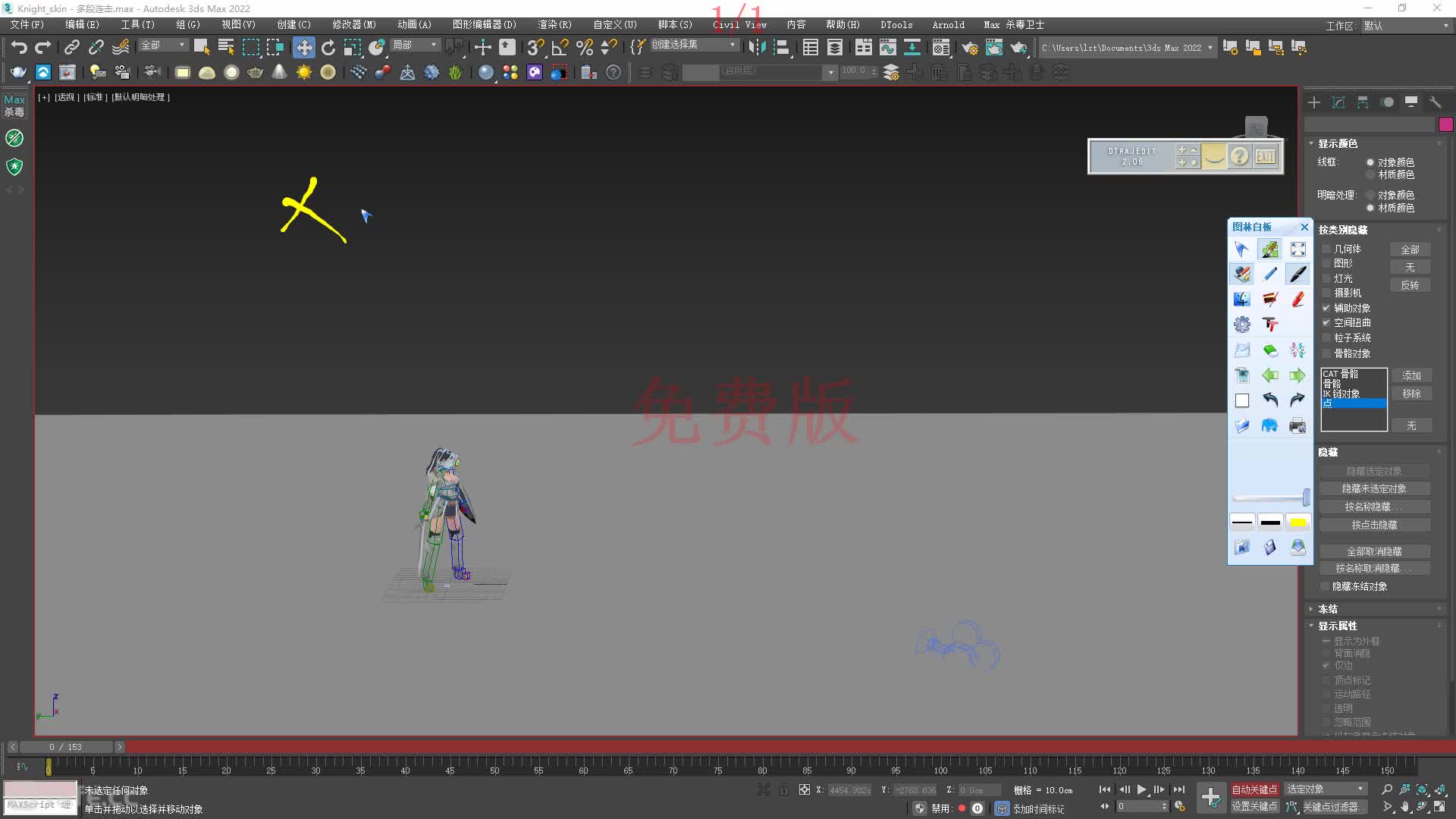Click the Undo arrow in main toolbar
This screenshot has width=1456, height=819.
(19, 47)
